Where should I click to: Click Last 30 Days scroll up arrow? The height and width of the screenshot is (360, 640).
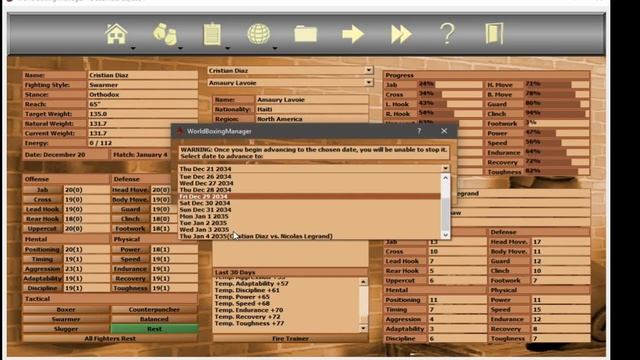pyautogui.click(x=363, y=282)
